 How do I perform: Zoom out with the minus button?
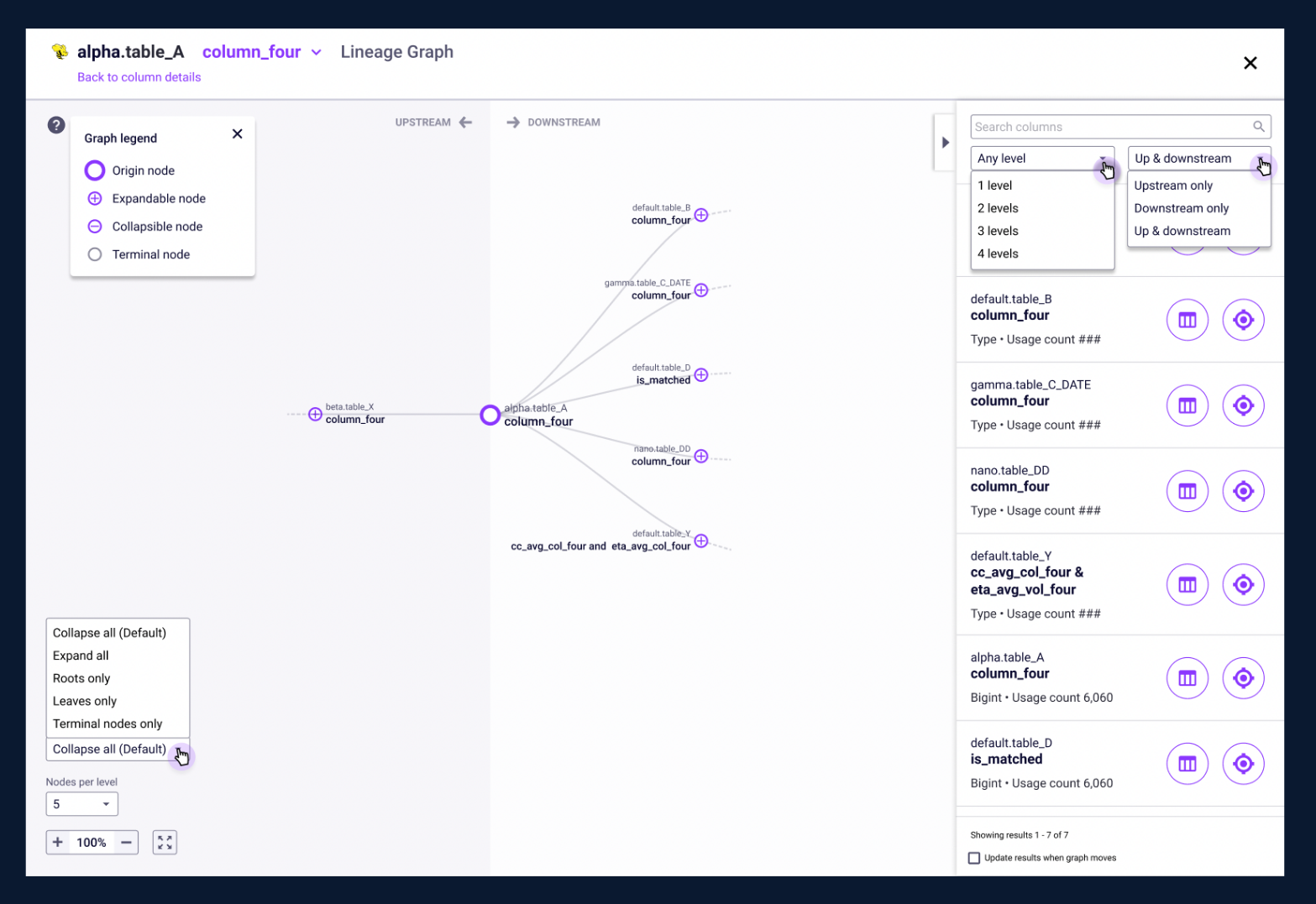click(x=126, y=842)
